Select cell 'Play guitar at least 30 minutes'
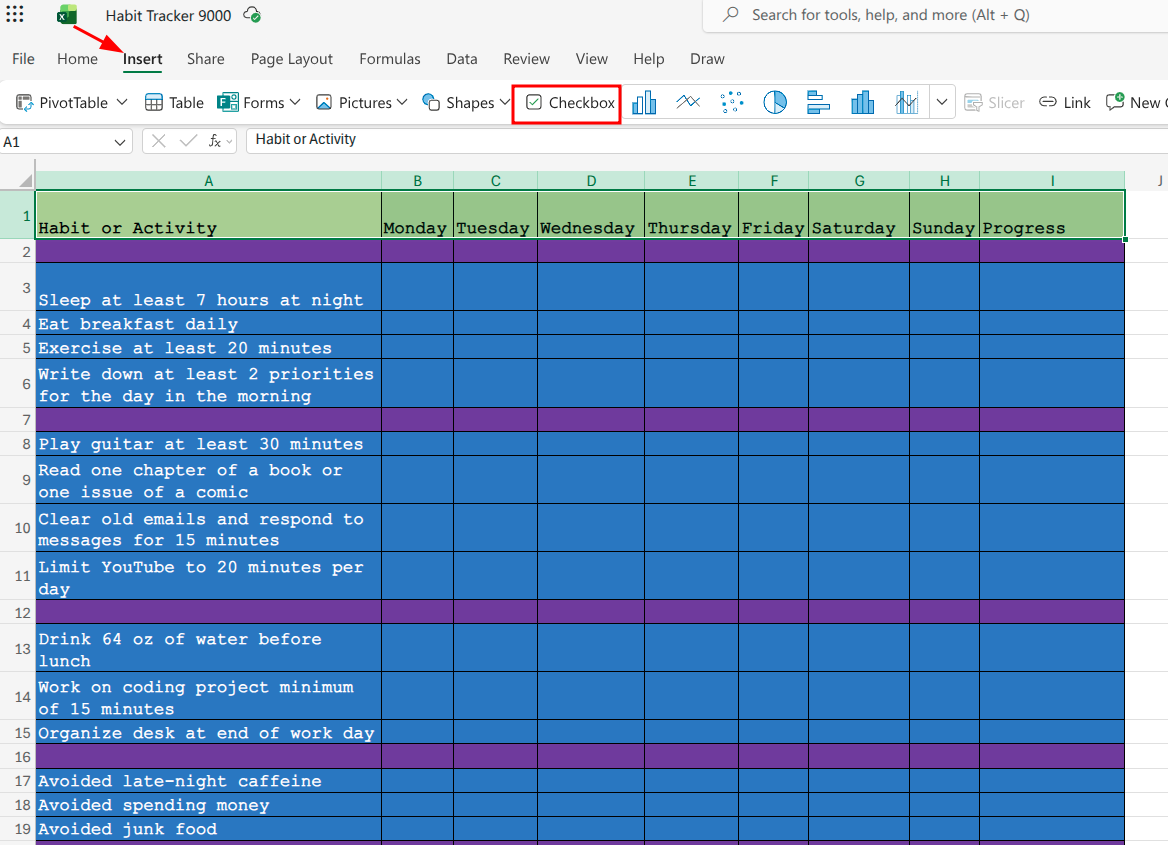The height and width of the screenshot is (845, 1168). click(x=209, y=443)
